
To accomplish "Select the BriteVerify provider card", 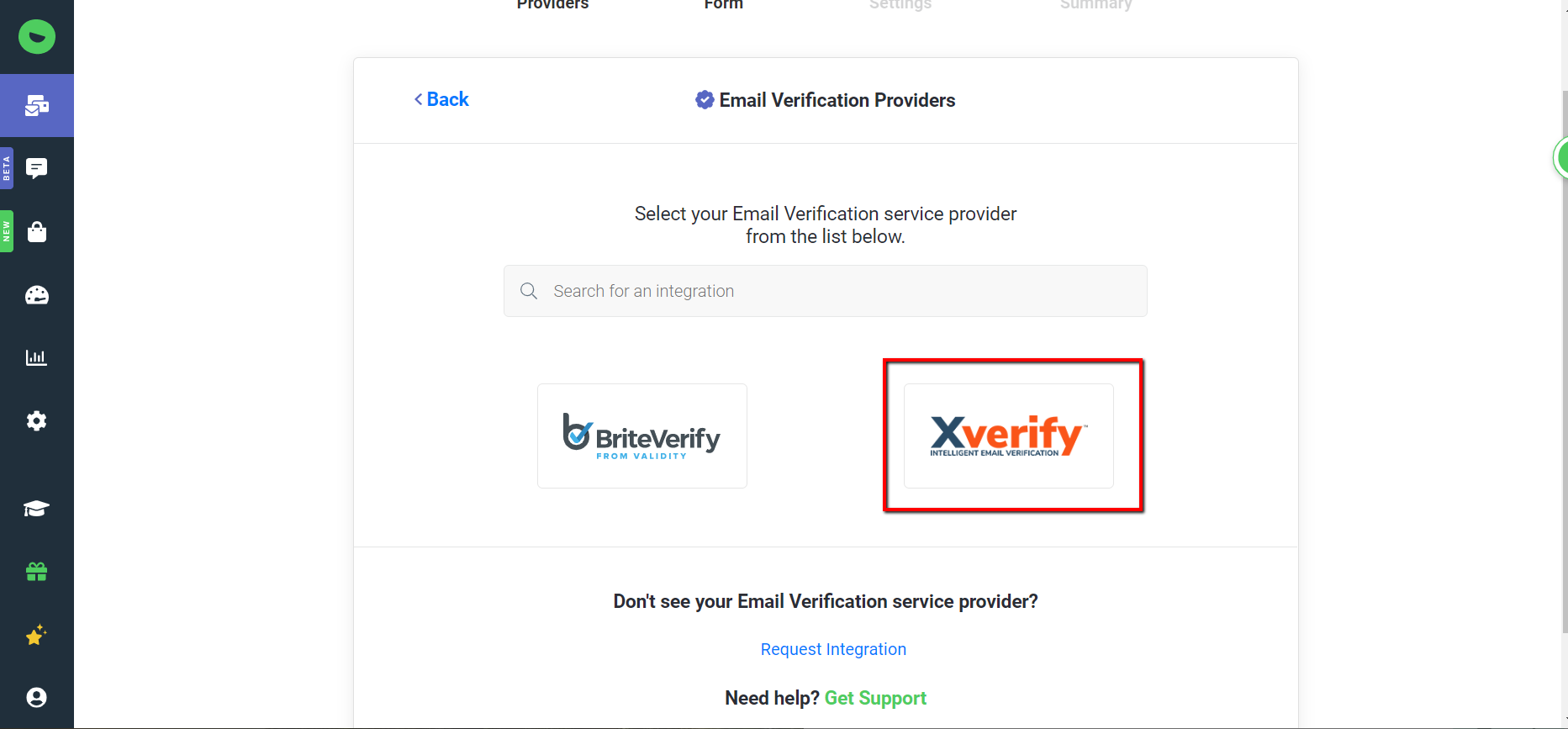I will pos(642,436).
